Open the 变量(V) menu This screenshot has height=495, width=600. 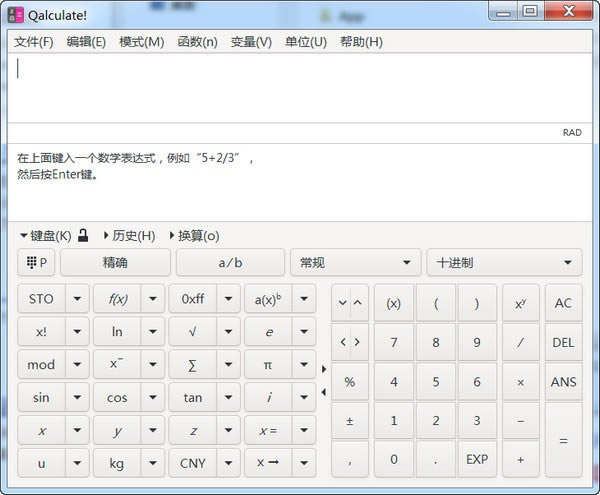251,42
